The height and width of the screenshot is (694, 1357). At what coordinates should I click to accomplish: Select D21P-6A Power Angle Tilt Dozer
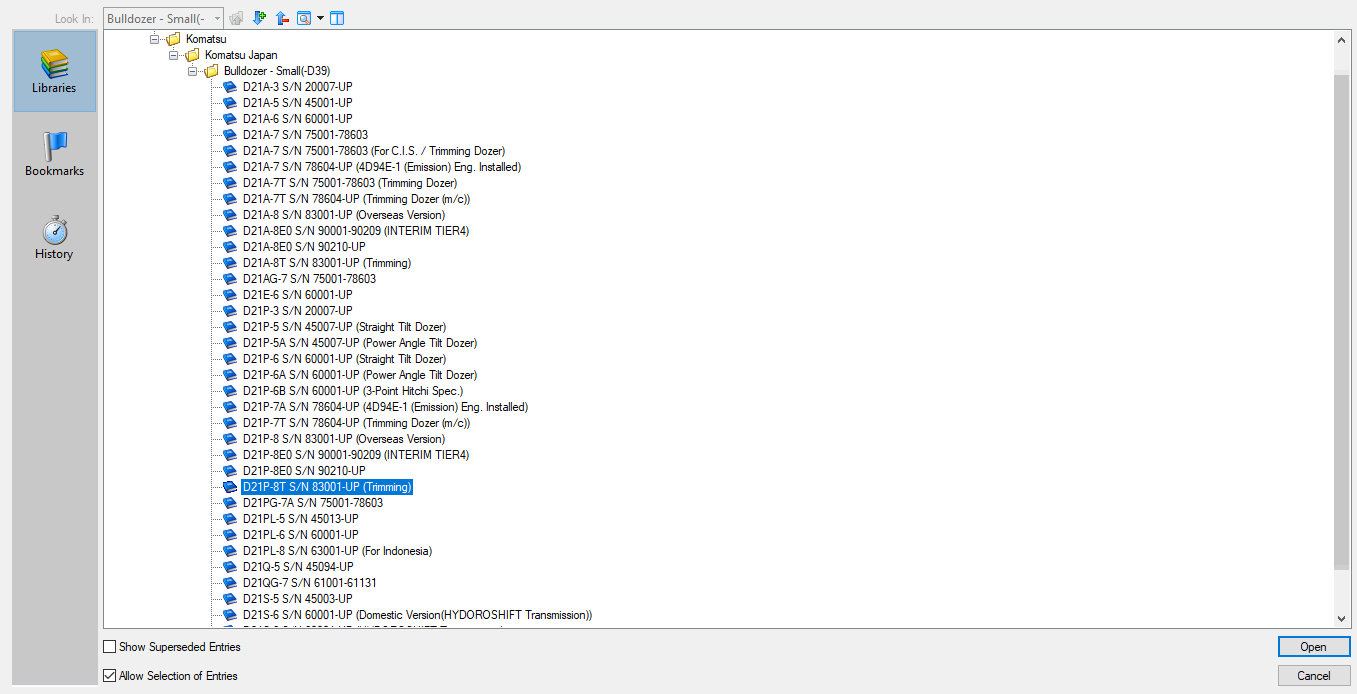(x=359, y=375)
